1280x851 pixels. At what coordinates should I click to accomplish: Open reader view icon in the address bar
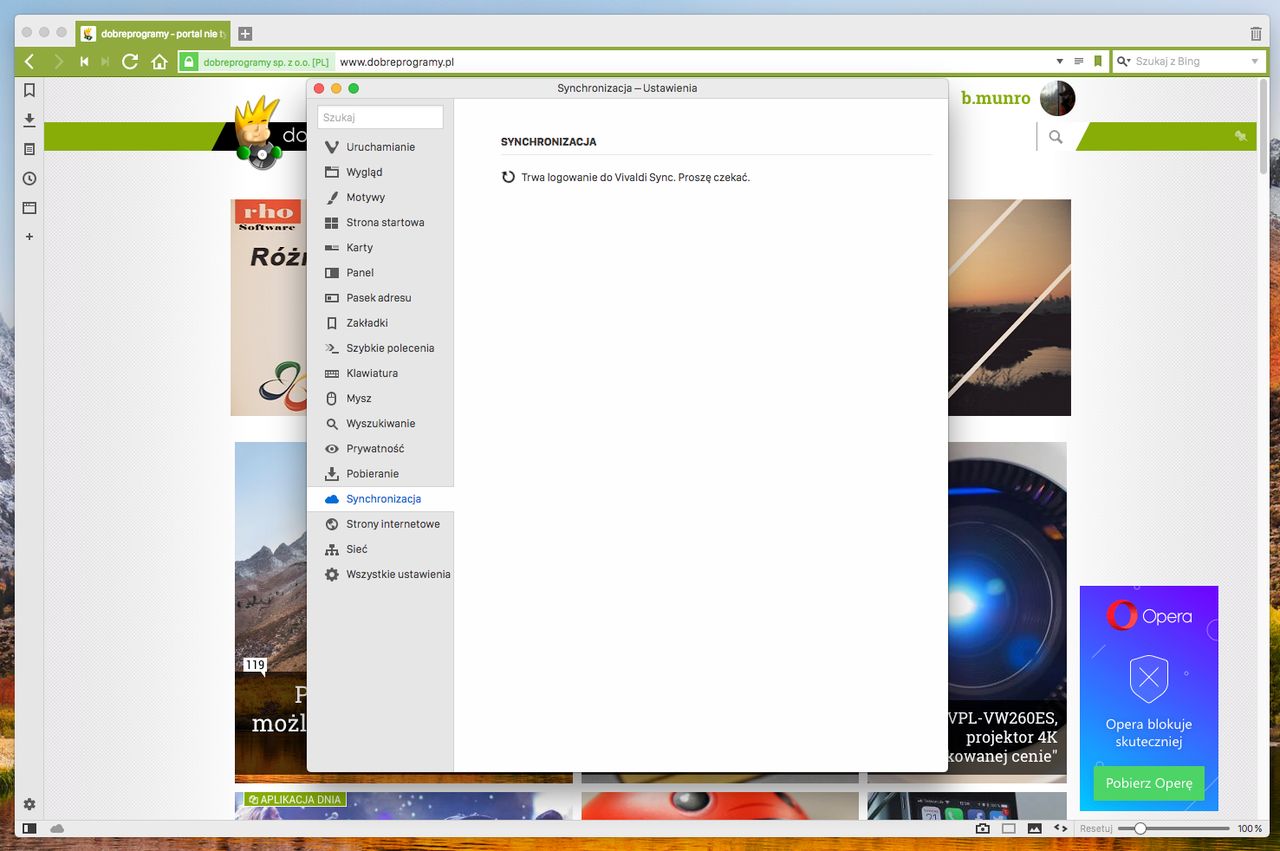[x=1079, y=61]
